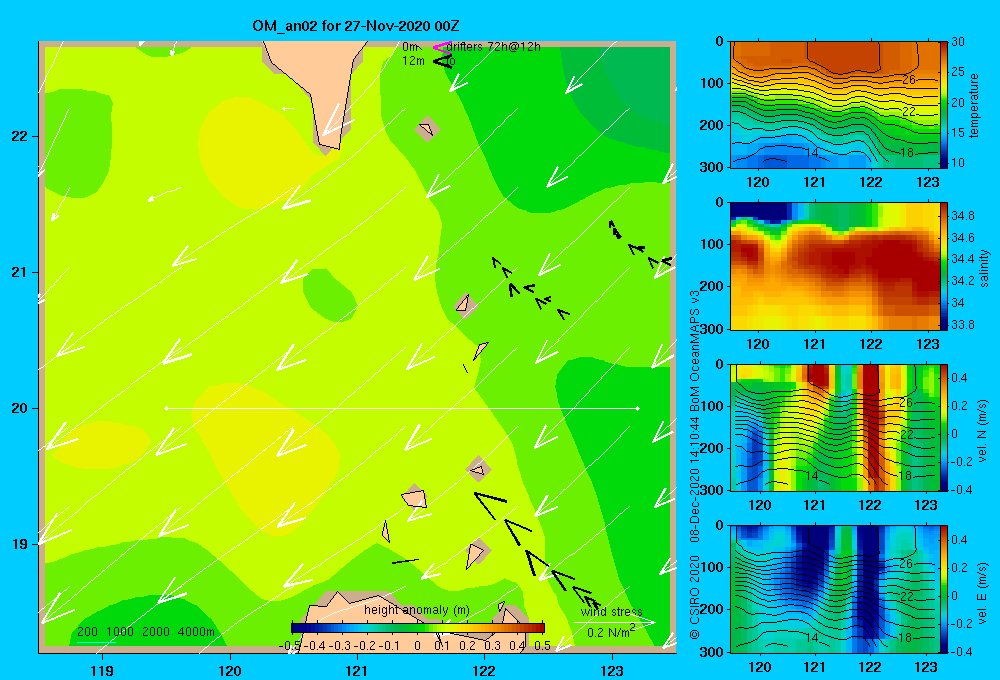Click the 'vel. E (m/s)' label
1000x680 pixels.
[983, 593]
